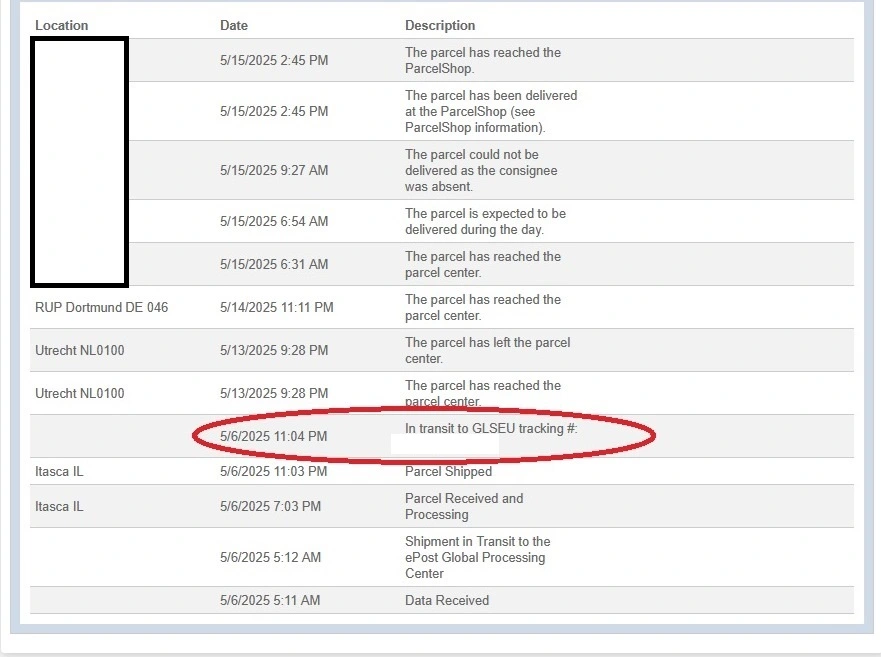This screenshot has height=657, width=881.
Task: Click 'ePost Global Processing Center' description
Action: pyautogui.click(x=477, y=557)
